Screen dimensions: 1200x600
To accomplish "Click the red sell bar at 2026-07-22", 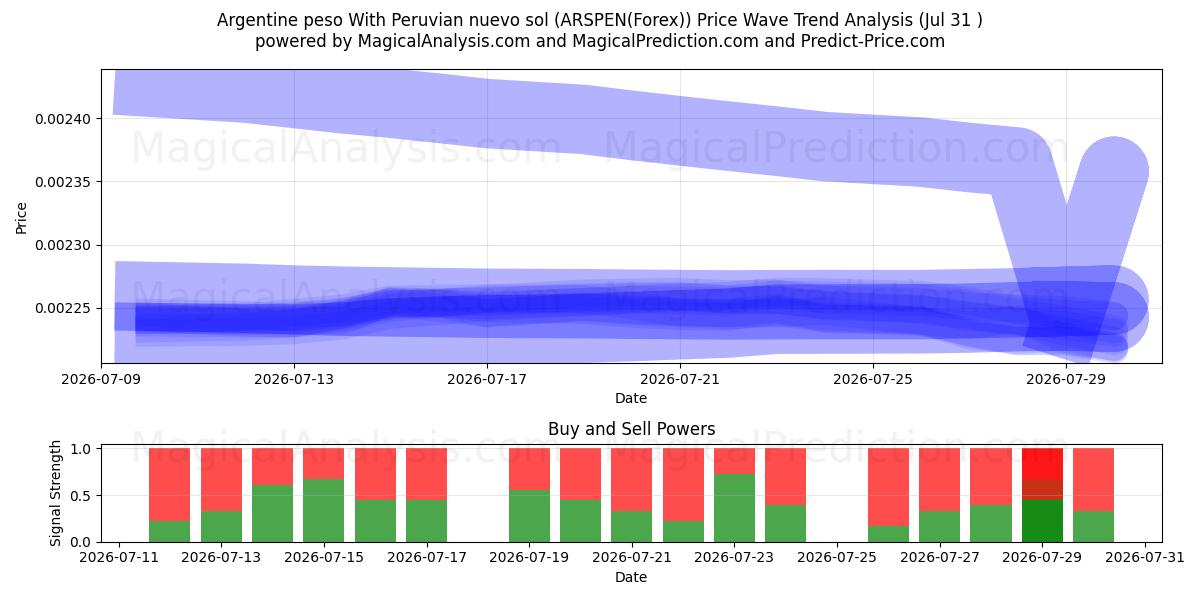I will 683,485.
